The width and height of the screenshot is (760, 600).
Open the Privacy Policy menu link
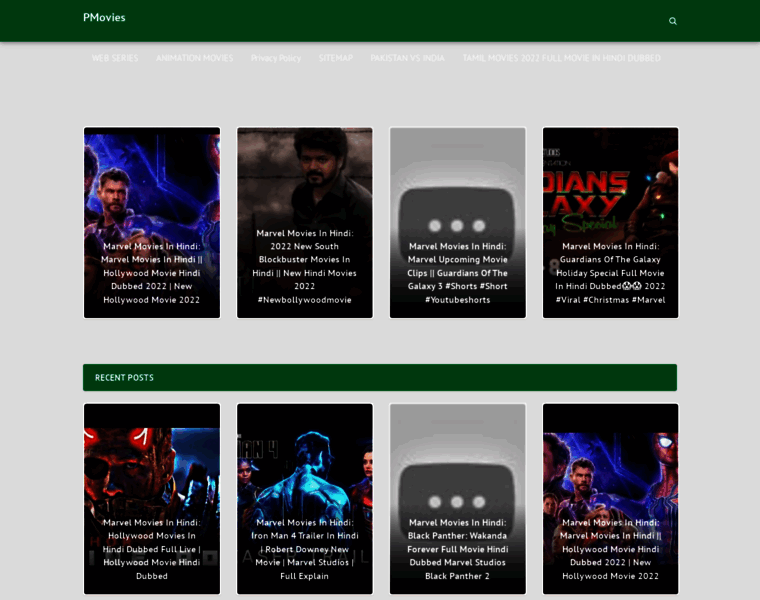[276, 58]
